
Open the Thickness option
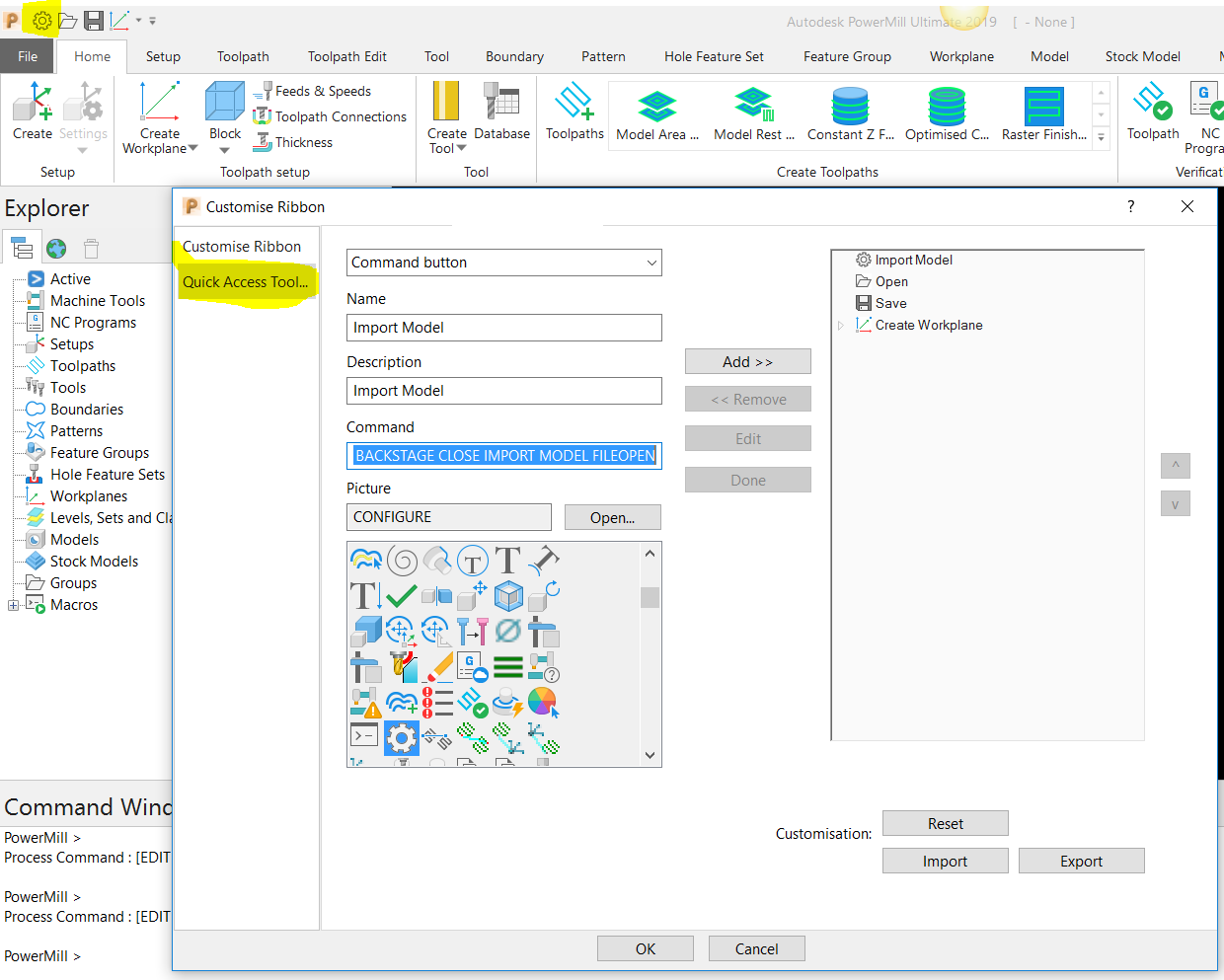293,142
